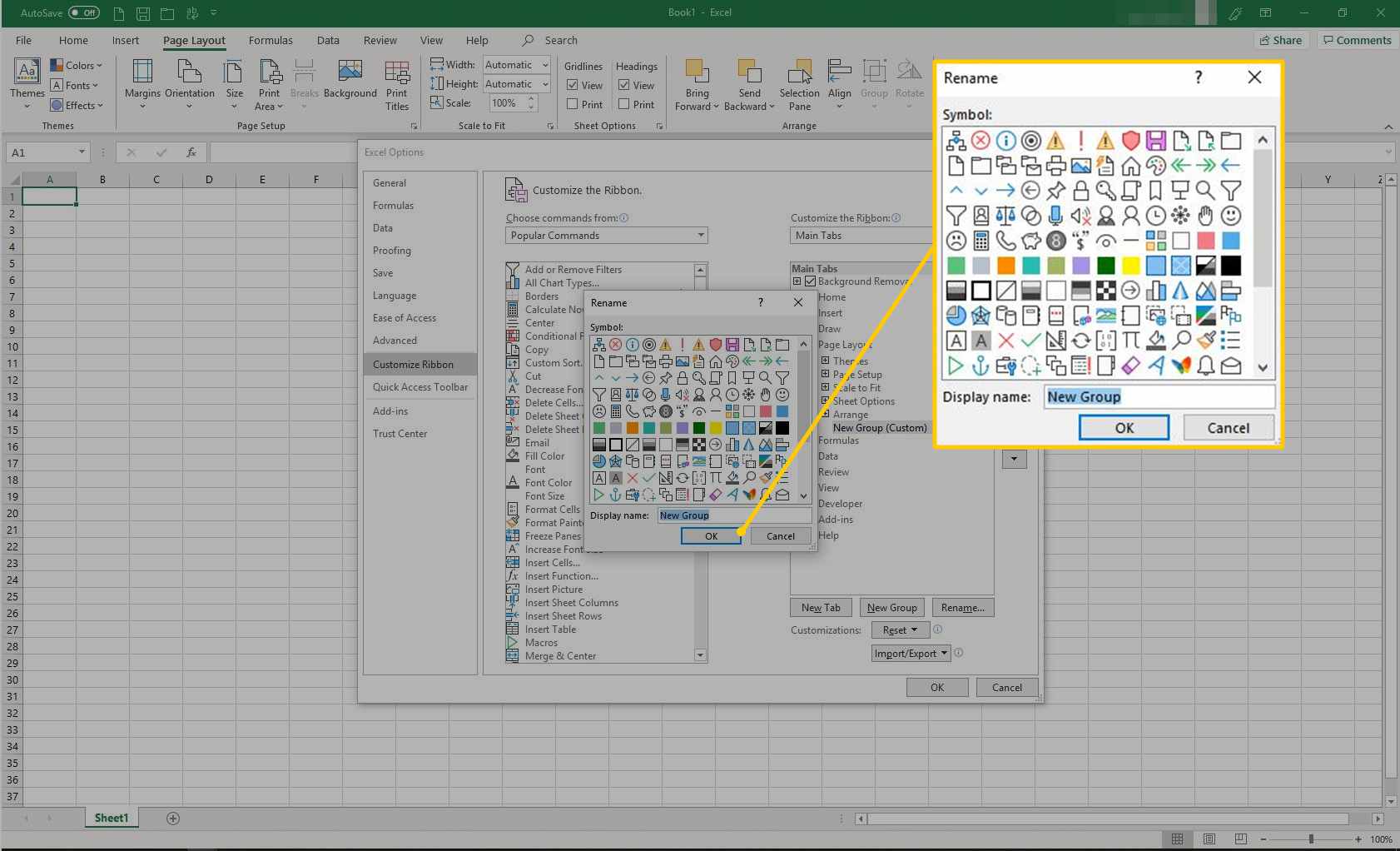
Task: Click the New Tab button
Action: [x=821, y=608]
